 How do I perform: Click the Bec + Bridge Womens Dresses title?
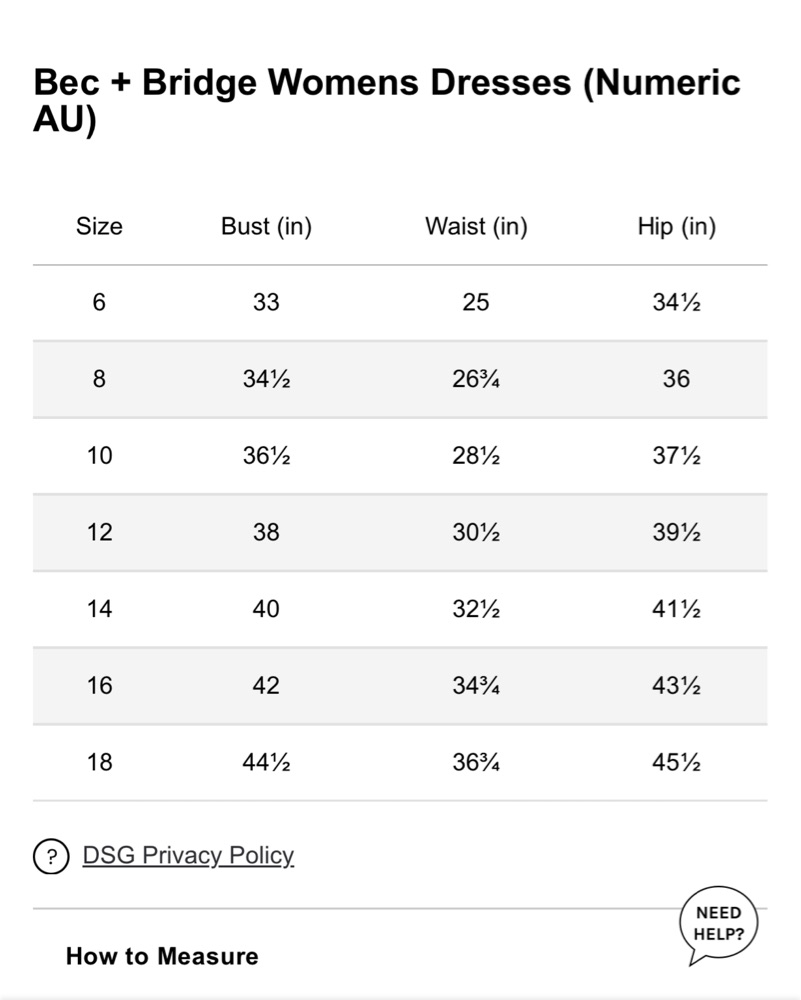point(386,100)
